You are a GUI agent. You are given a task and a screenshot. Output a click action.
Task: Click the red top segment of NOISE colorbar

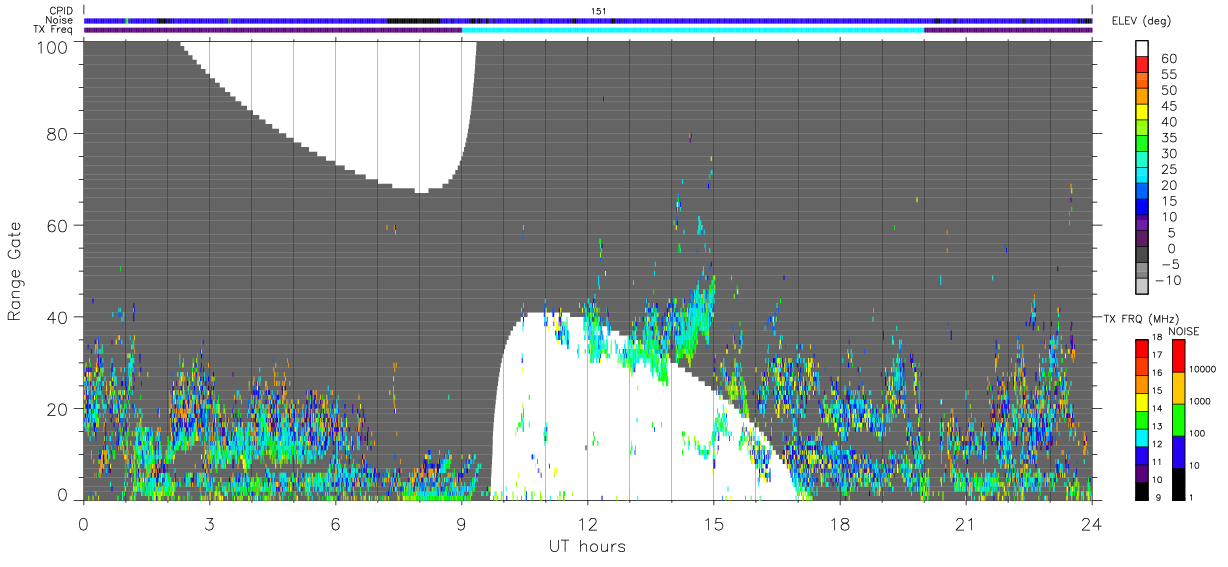pyautogui.click(x=1178, y=356)
